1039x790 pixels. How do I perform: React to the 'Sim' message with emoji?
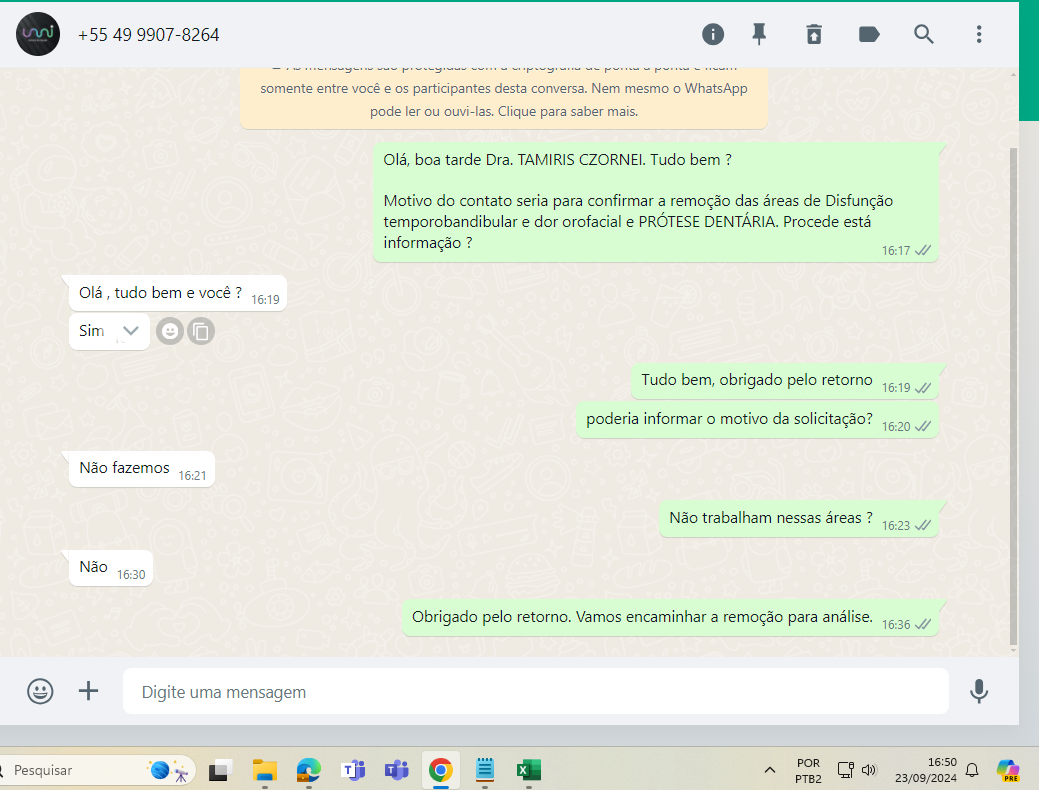tap(170, 331)
